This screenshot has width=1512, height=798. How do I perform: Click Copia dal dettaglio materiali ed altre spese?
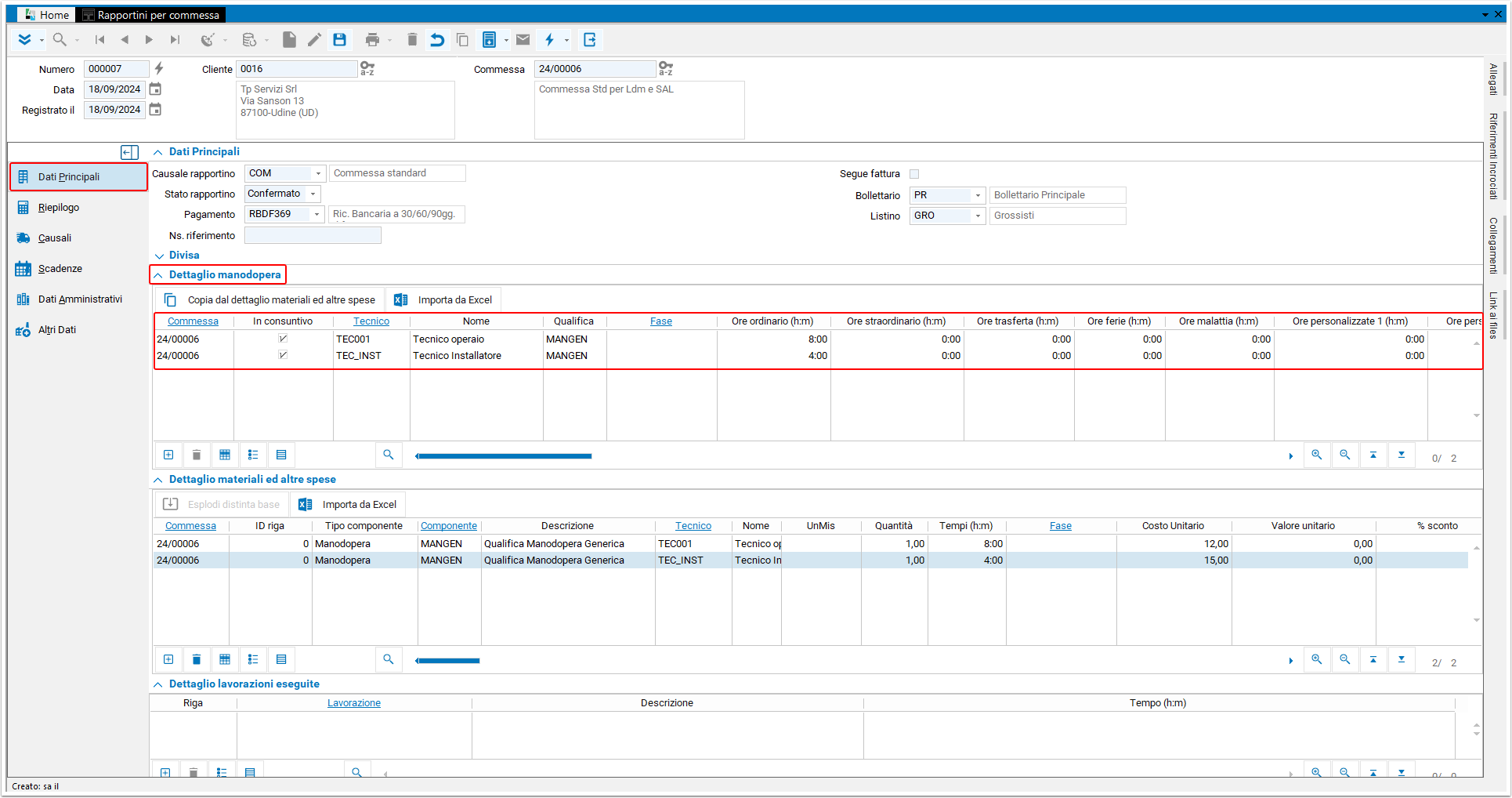pyautogui.click(x=269, y=300)
